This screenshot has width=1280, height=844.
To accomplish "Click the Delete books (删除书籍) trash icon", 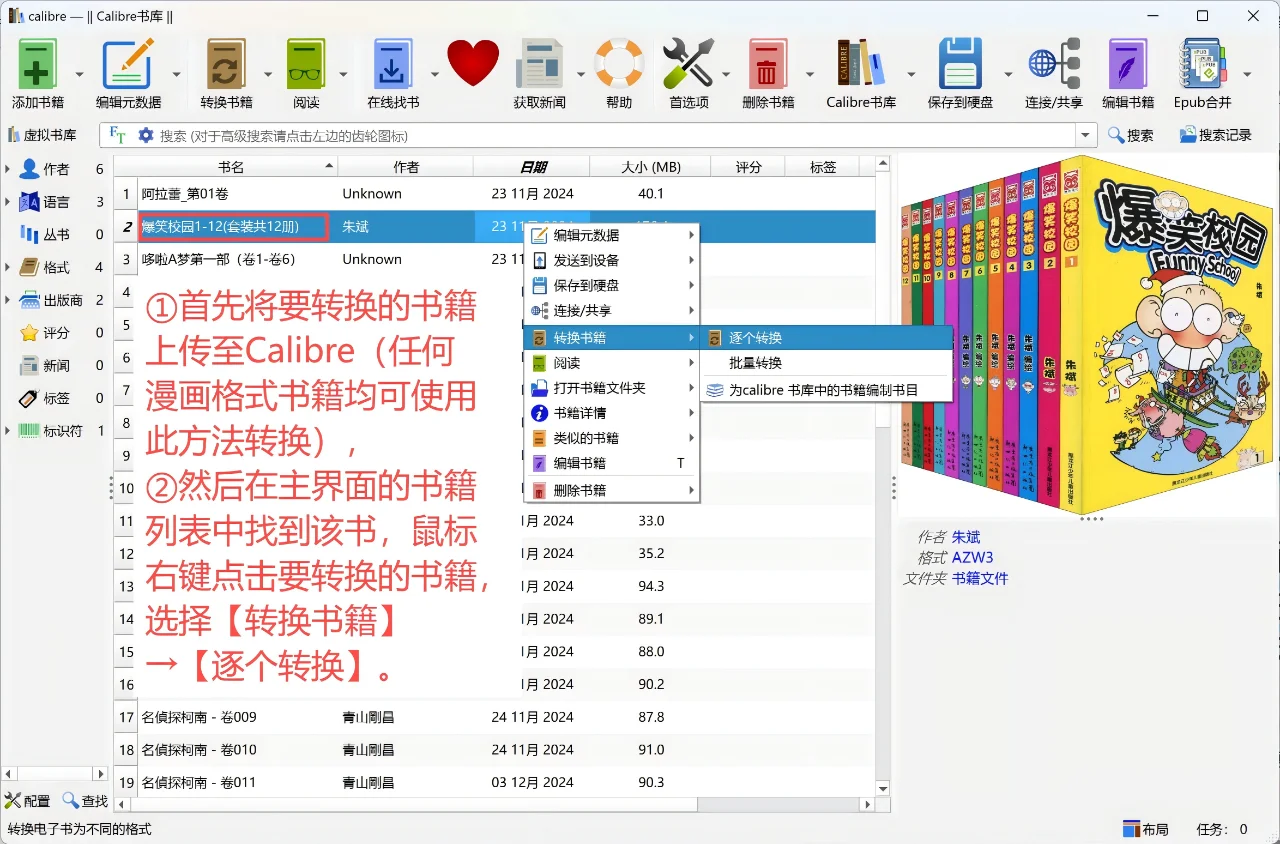I will (x=768, y=64).
